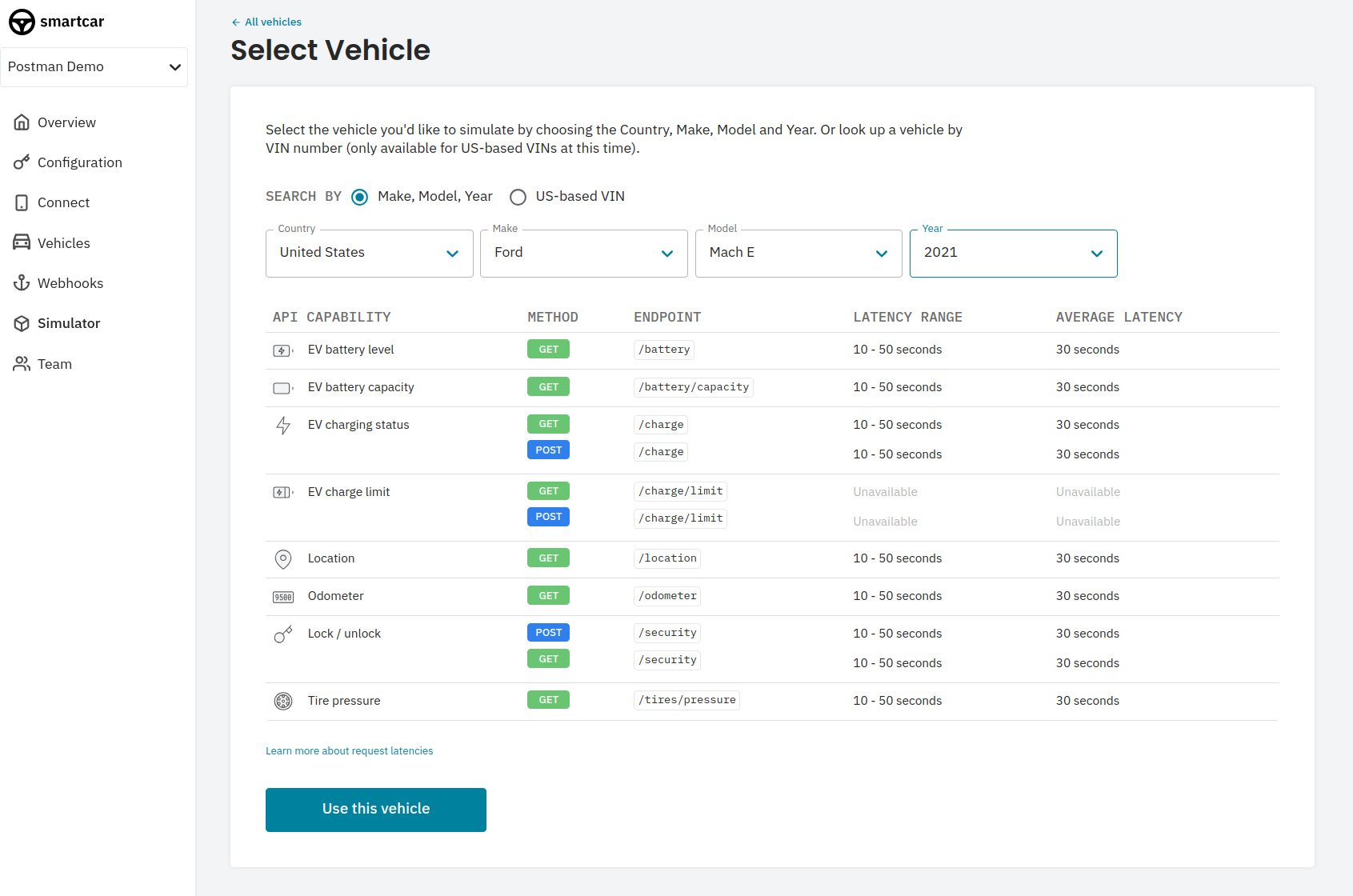Click the GET badge for /odometer

click(548, 595)
